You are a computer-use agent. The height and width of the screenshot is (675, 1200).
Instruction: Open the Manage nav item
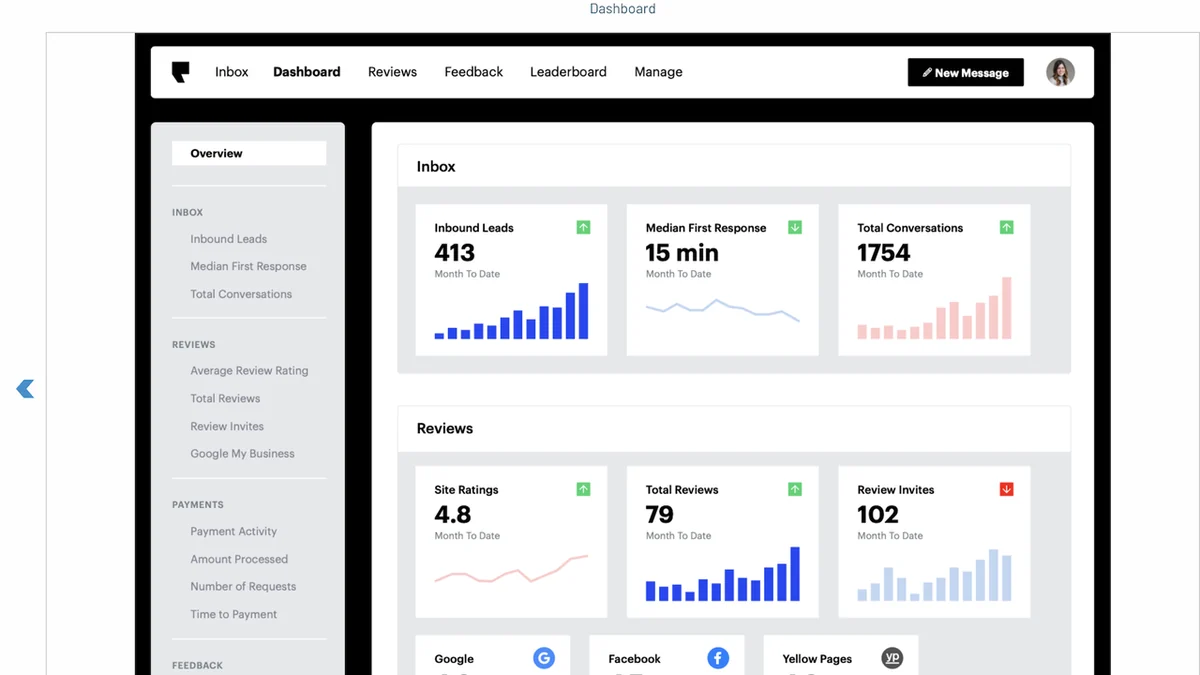pyautogui.click(x=658, y=72)
